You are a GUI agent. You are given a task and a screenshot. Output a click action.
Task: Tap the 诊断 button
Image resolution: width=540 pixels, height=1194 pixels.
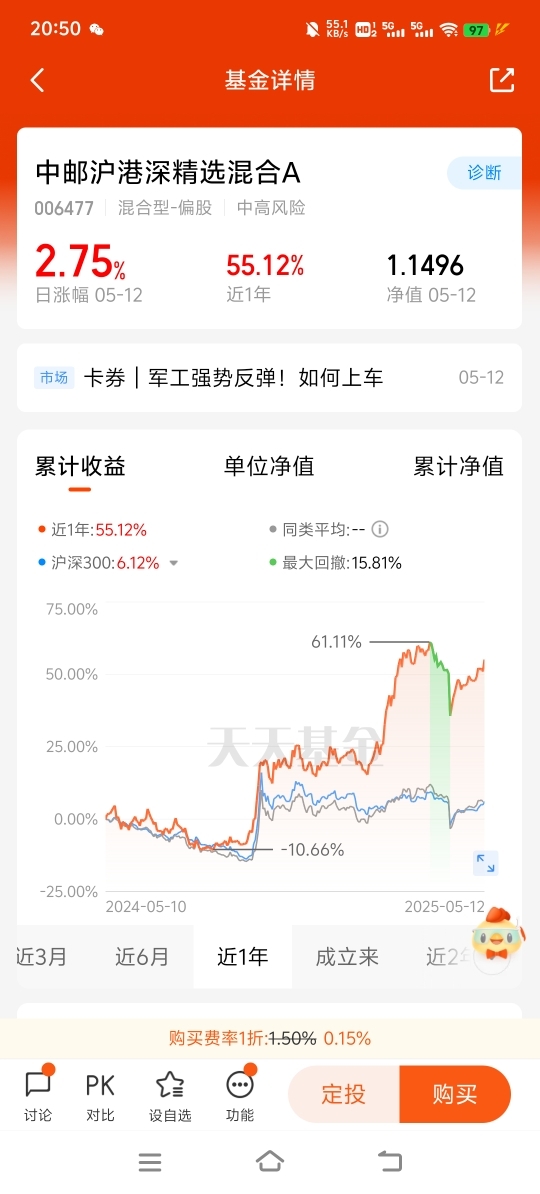click(484, 173)
